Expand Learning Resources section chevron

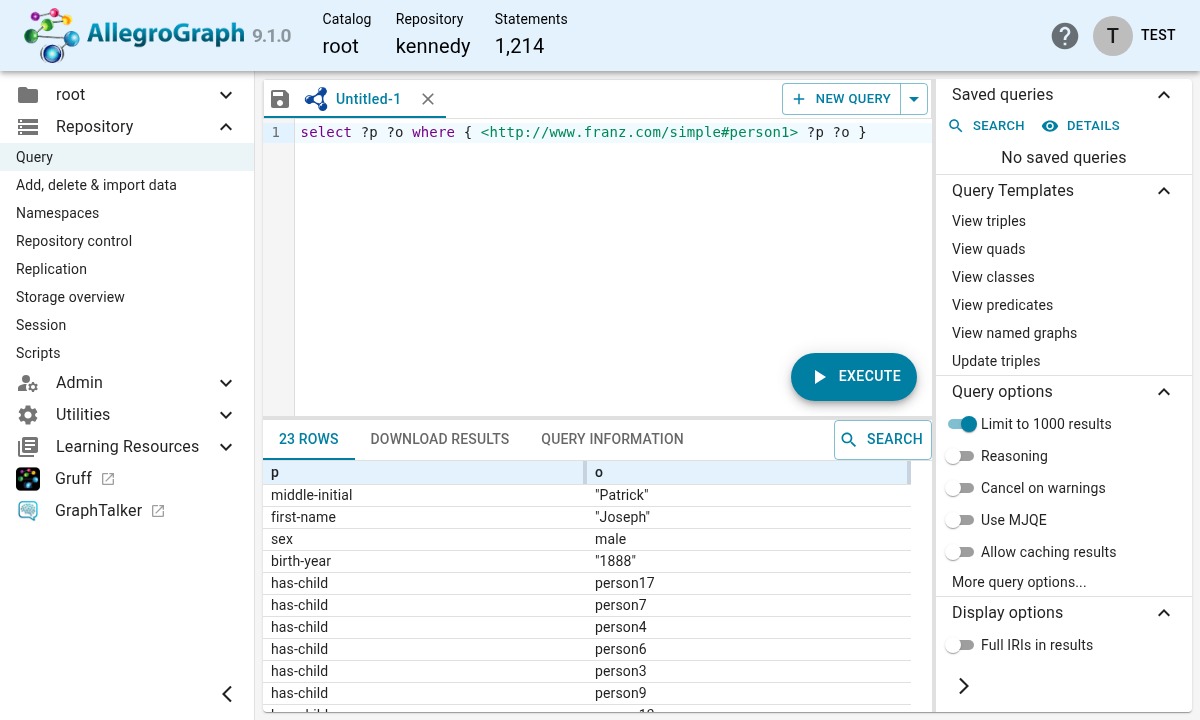pos(226,447)
